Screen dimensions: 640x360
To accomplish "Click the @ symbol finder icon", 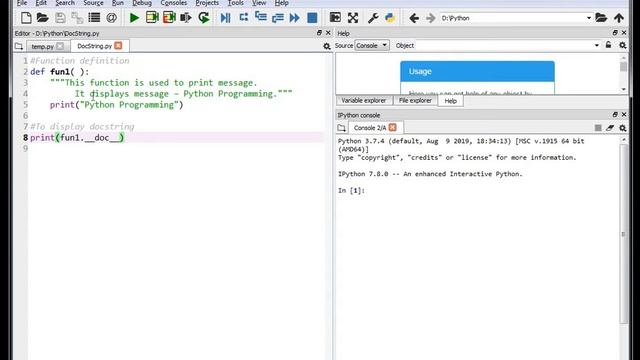I will [111, 18].
